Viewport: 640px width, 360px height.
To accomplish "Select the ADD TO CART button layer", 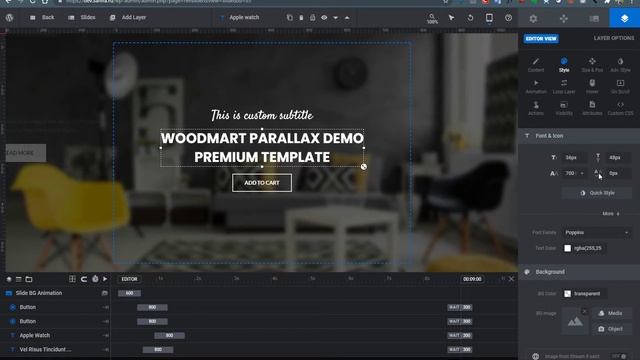I will coord(262,183).
